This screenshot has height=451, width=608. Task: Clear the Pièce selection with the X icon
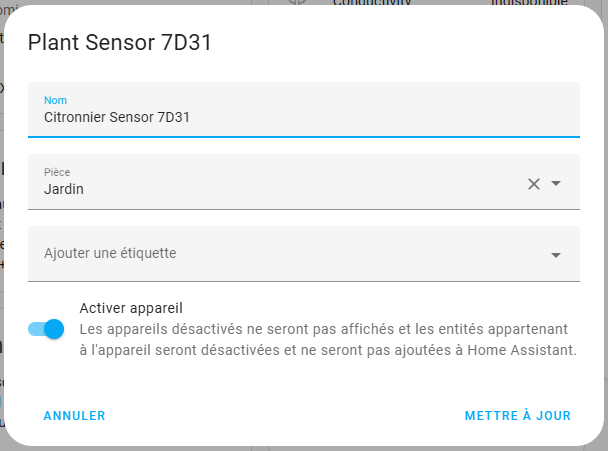point(533,183)
